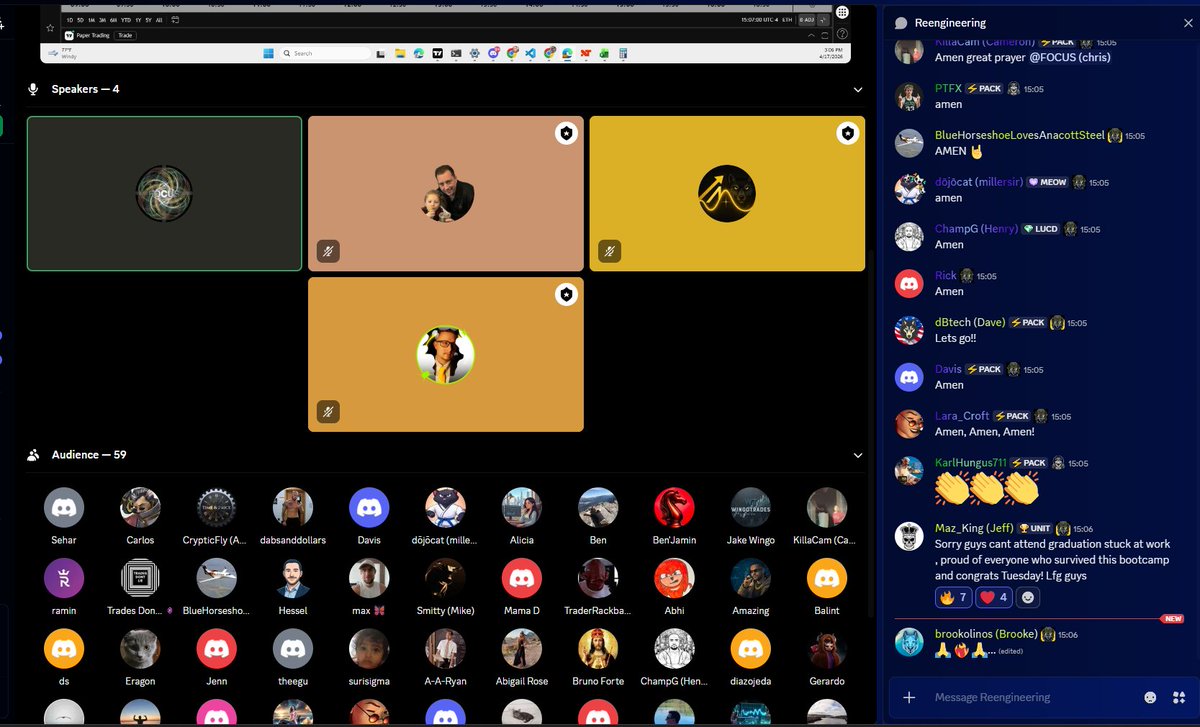Open Balint's orange audience avatar
1200x727 pixels.
tap(827, 578)
